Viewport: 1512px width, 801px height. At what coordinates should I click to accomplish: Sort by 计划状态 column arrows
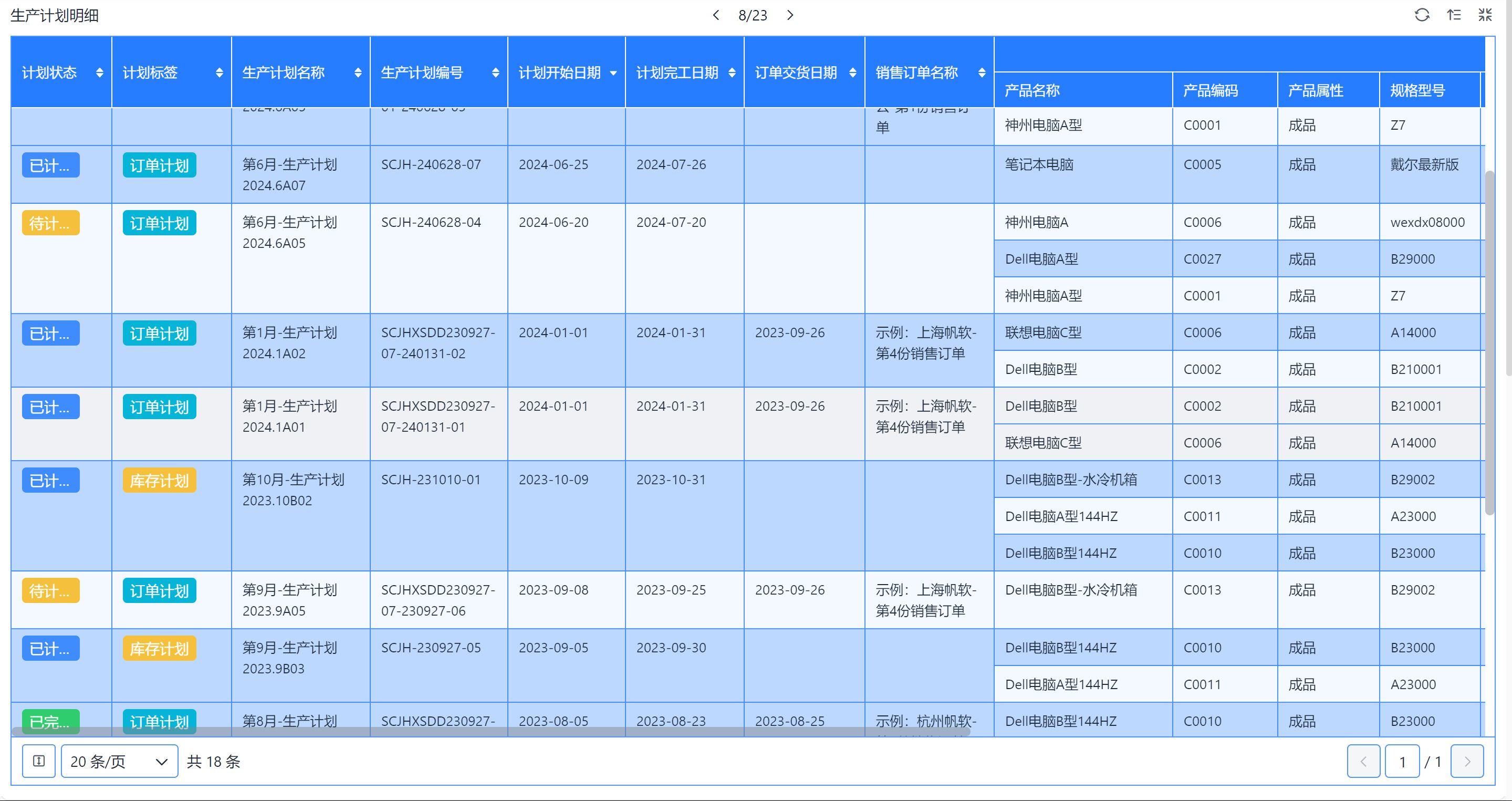(x=100, y=73)
